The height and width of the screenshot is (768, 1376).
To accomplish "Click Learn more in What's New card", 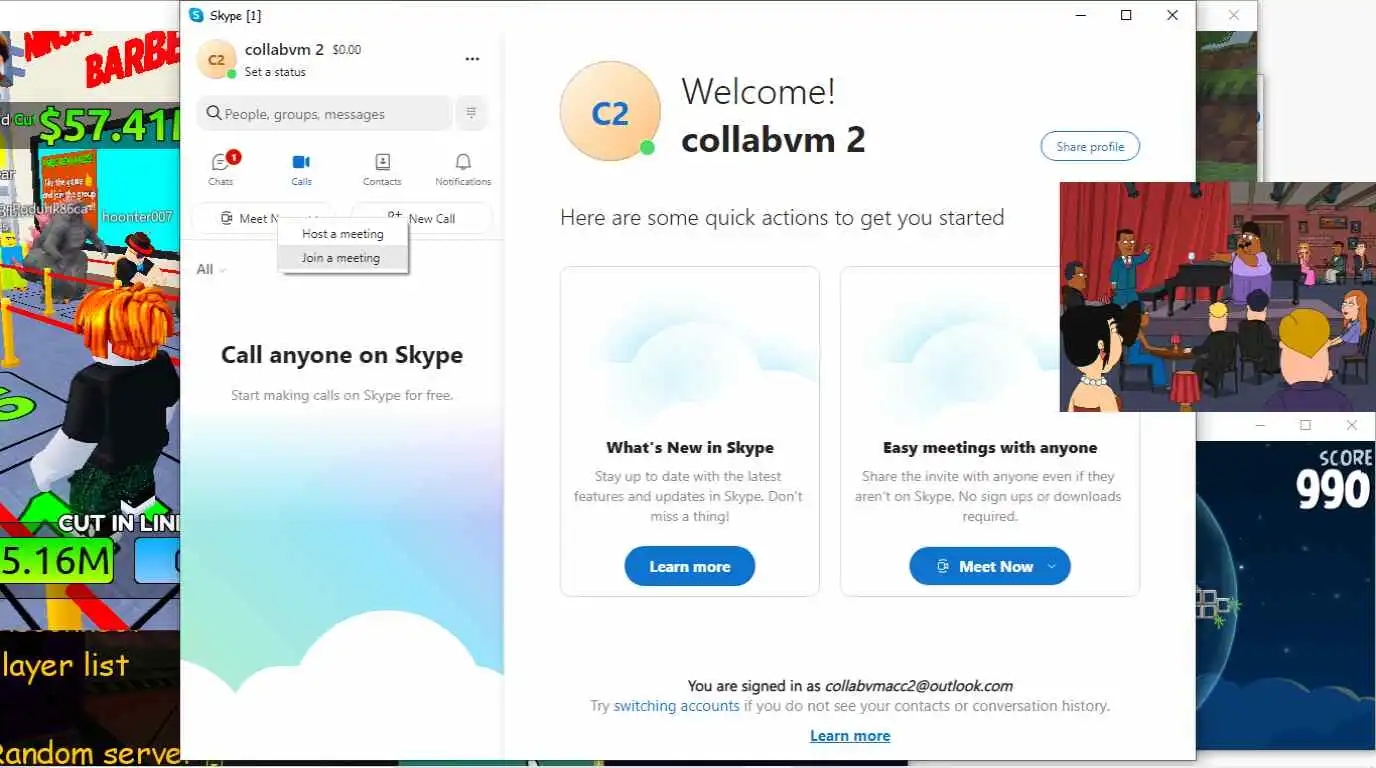I will tap(690, 566).
